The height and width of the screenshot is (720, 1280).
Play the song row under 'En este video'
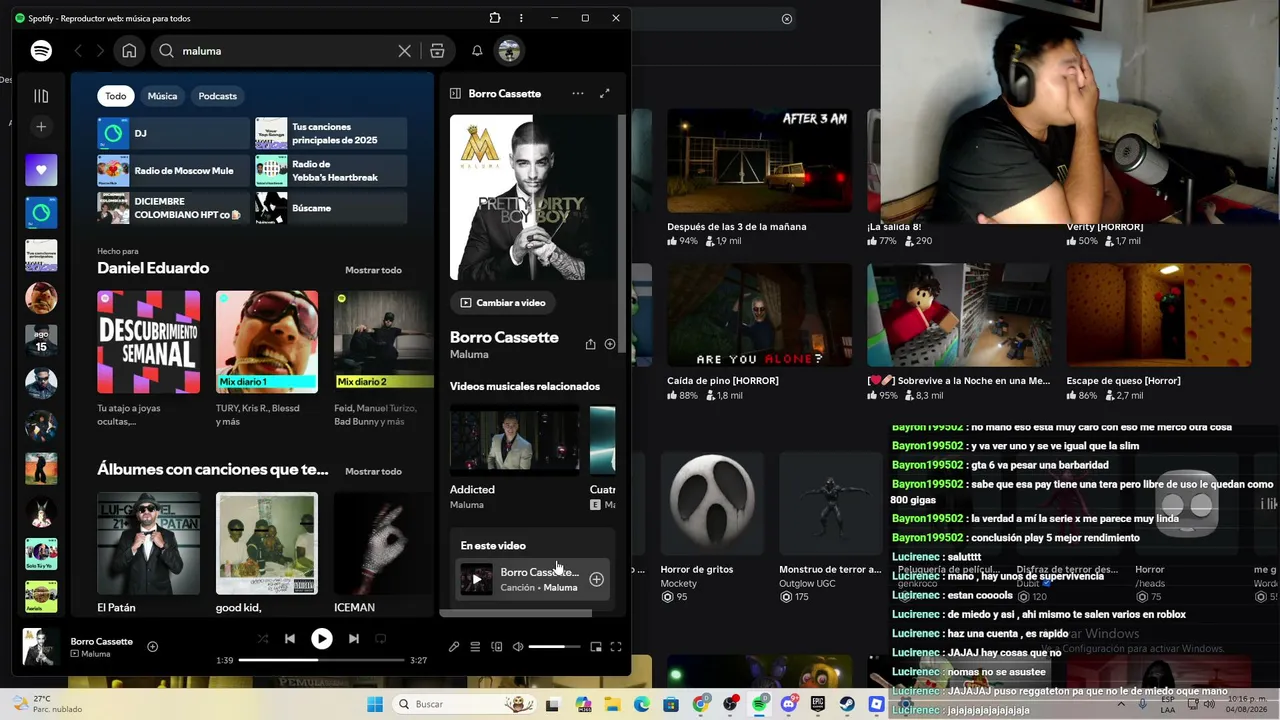pyautogui.click(x=532, y=579)
